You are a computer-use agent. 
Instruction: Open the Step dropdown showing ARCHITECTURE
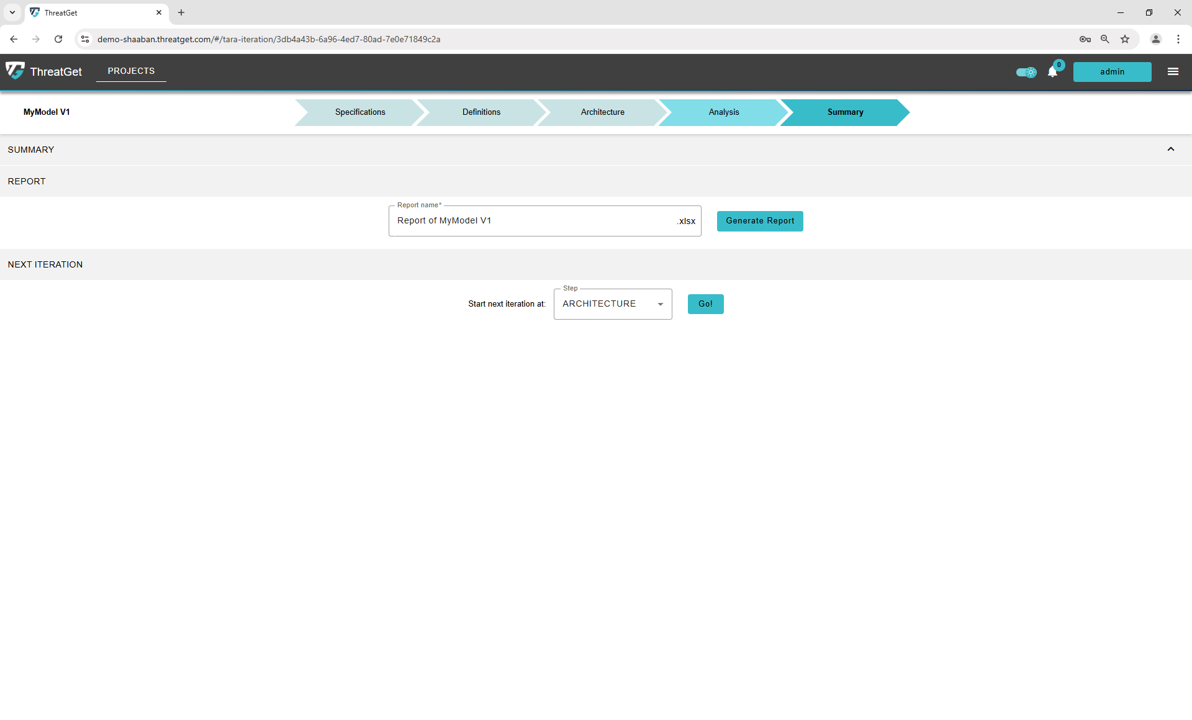[x=612, y=304]
